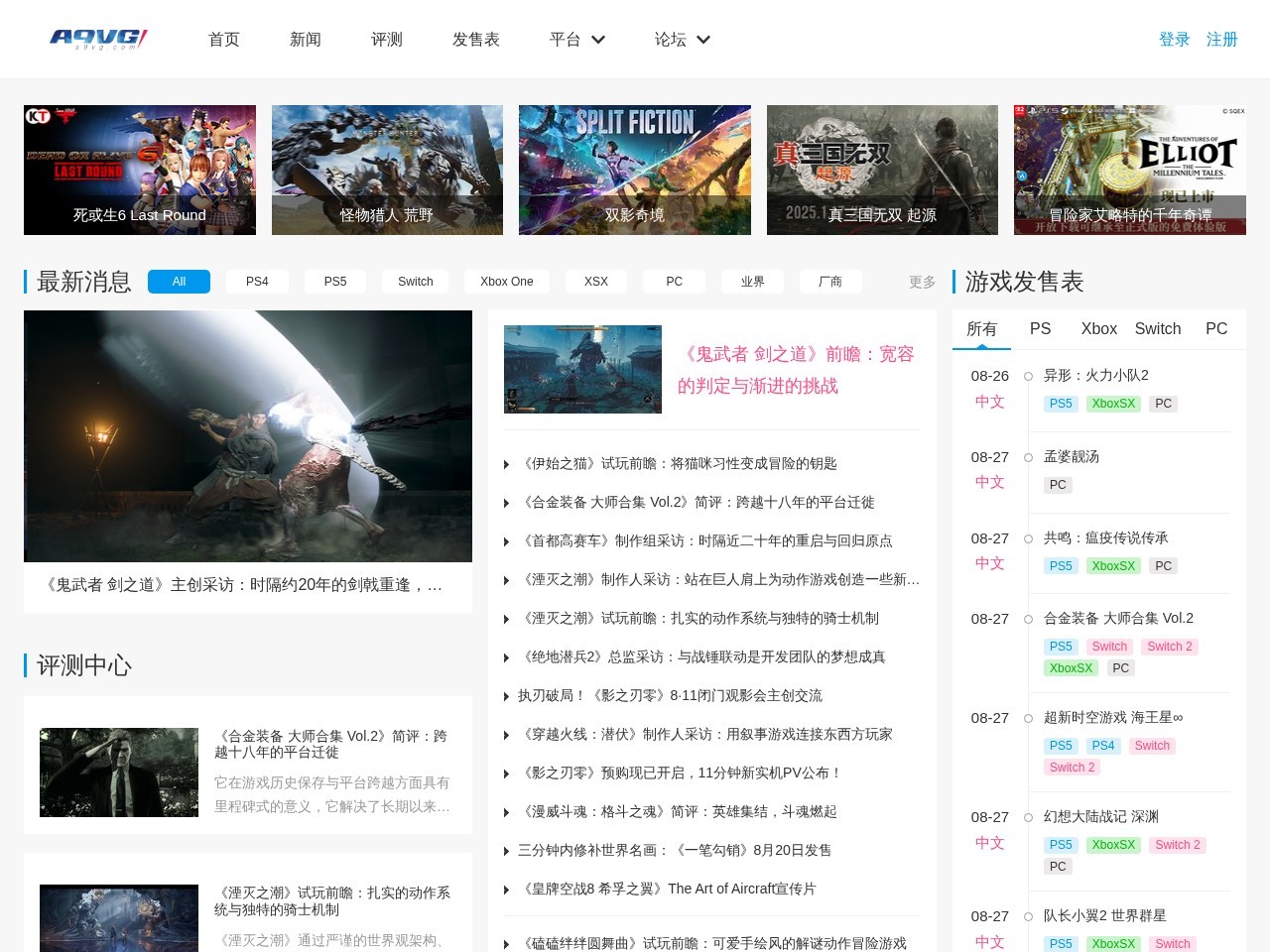
Task: Open the 怪物猎人 荒野 banner
Action: point(387,170)
